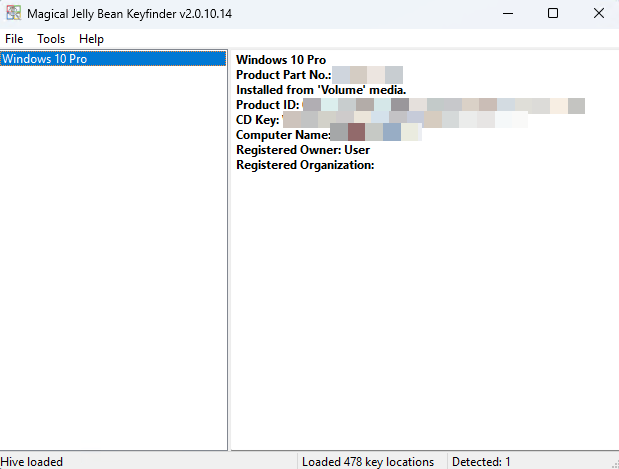Click the 'Detected: 1' status entry
Image resolution: width=619 pixels, height=469 pixels.
481,461
